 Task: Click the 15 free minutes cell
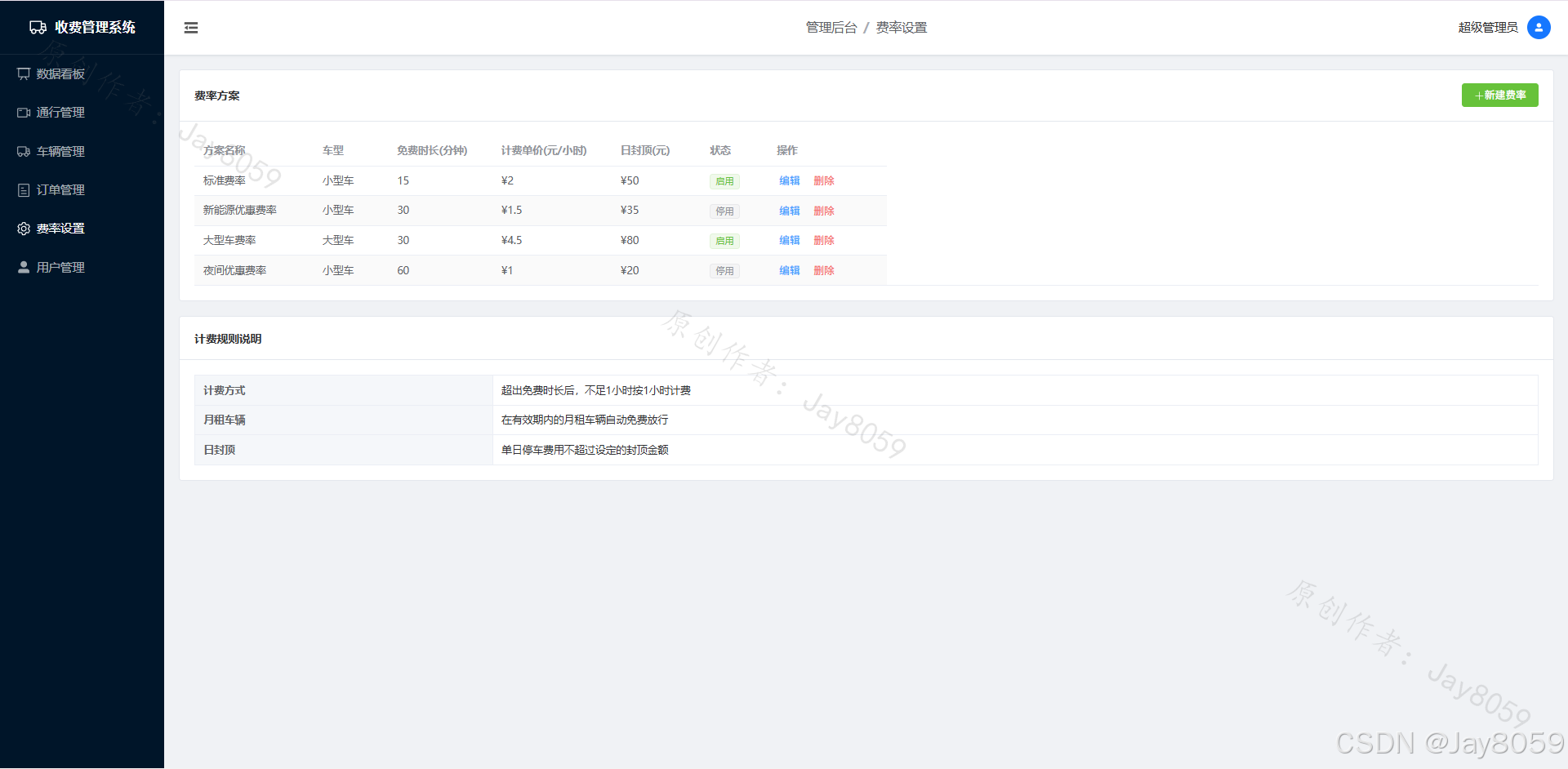[403, 181]
